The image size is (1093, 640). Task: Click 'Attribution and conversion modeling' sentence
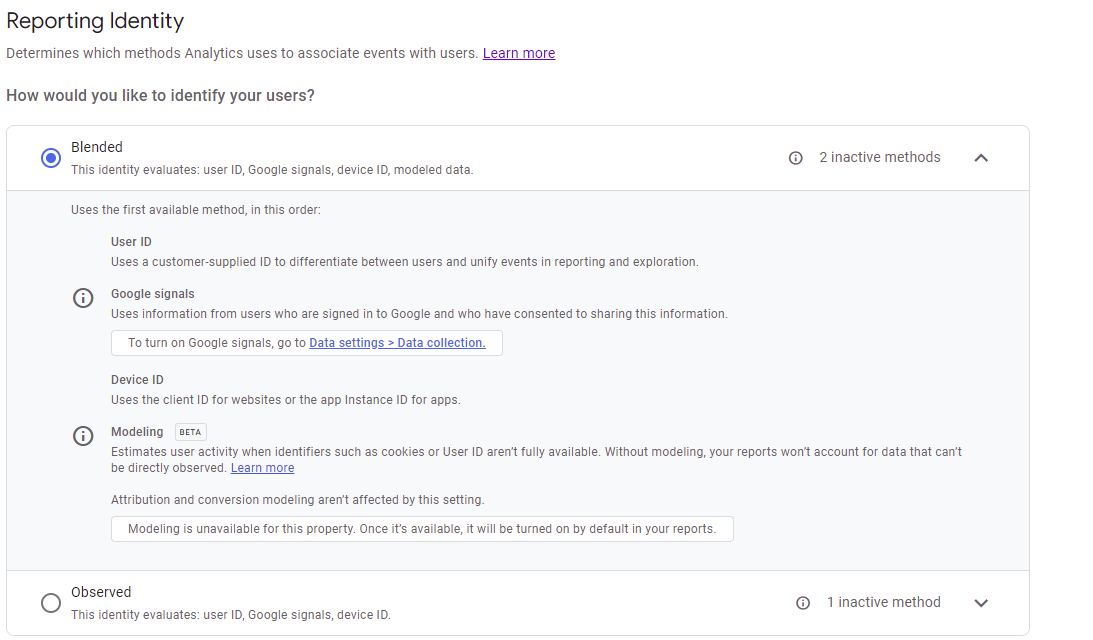pyautogui.click(x=298, y=500)
